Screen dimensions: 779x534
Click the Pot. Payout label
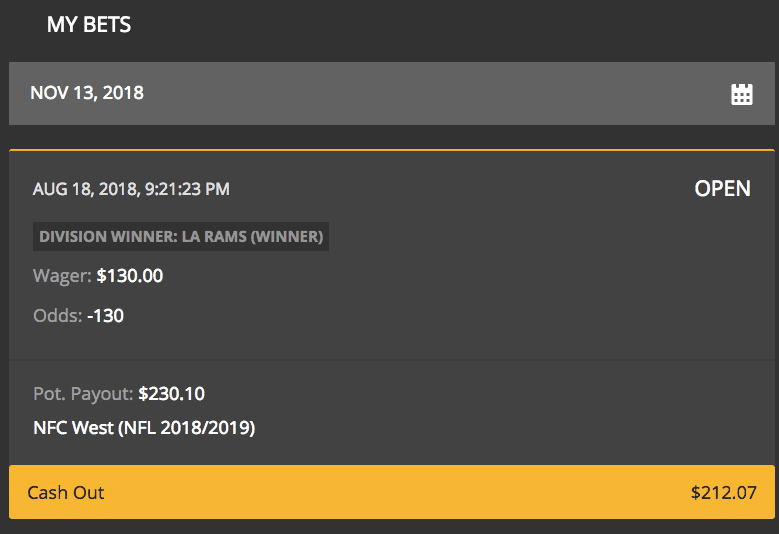(83, 394)
